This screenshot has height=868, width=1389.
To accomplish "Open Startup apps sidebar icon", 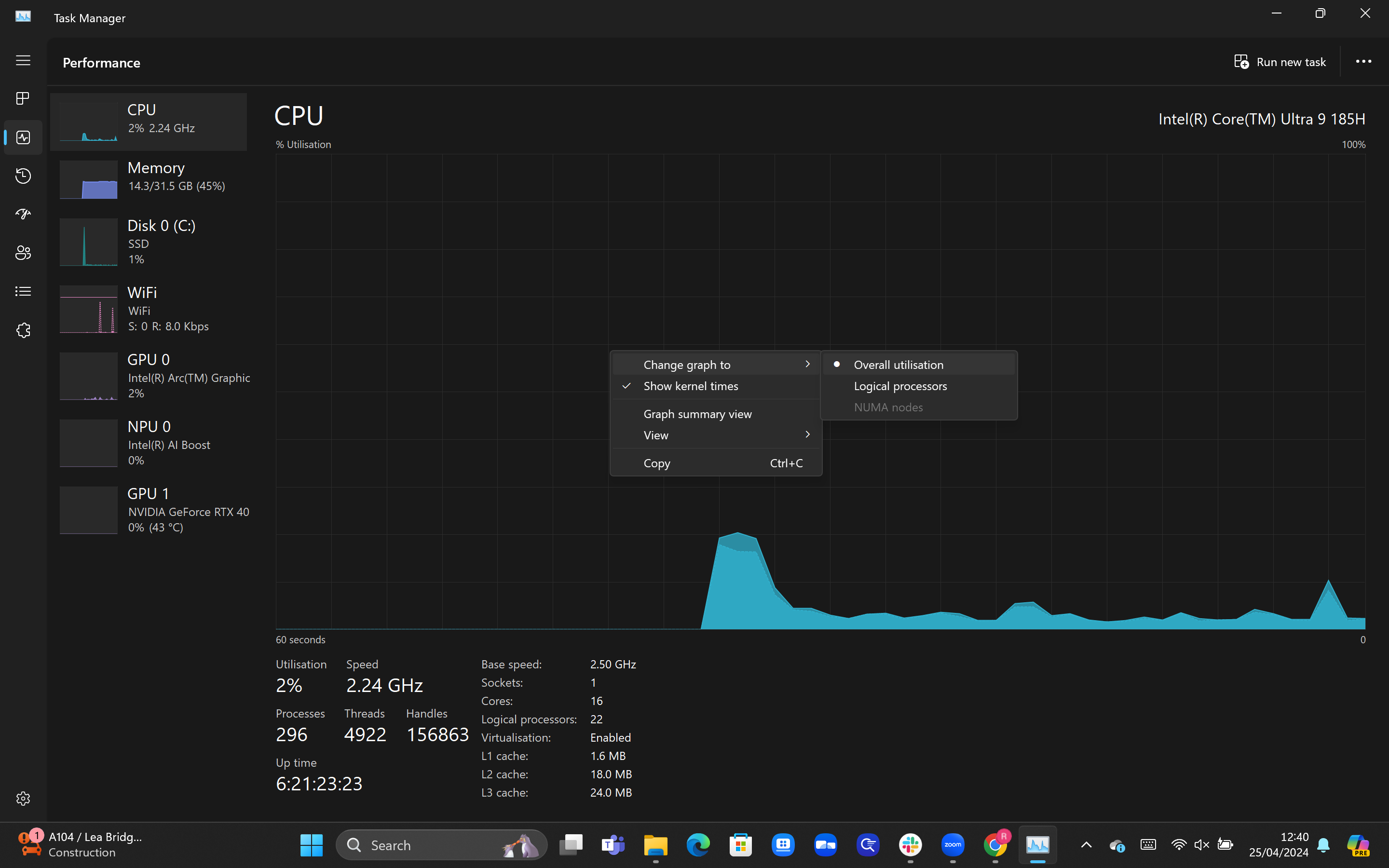I will tap(23, 214).
